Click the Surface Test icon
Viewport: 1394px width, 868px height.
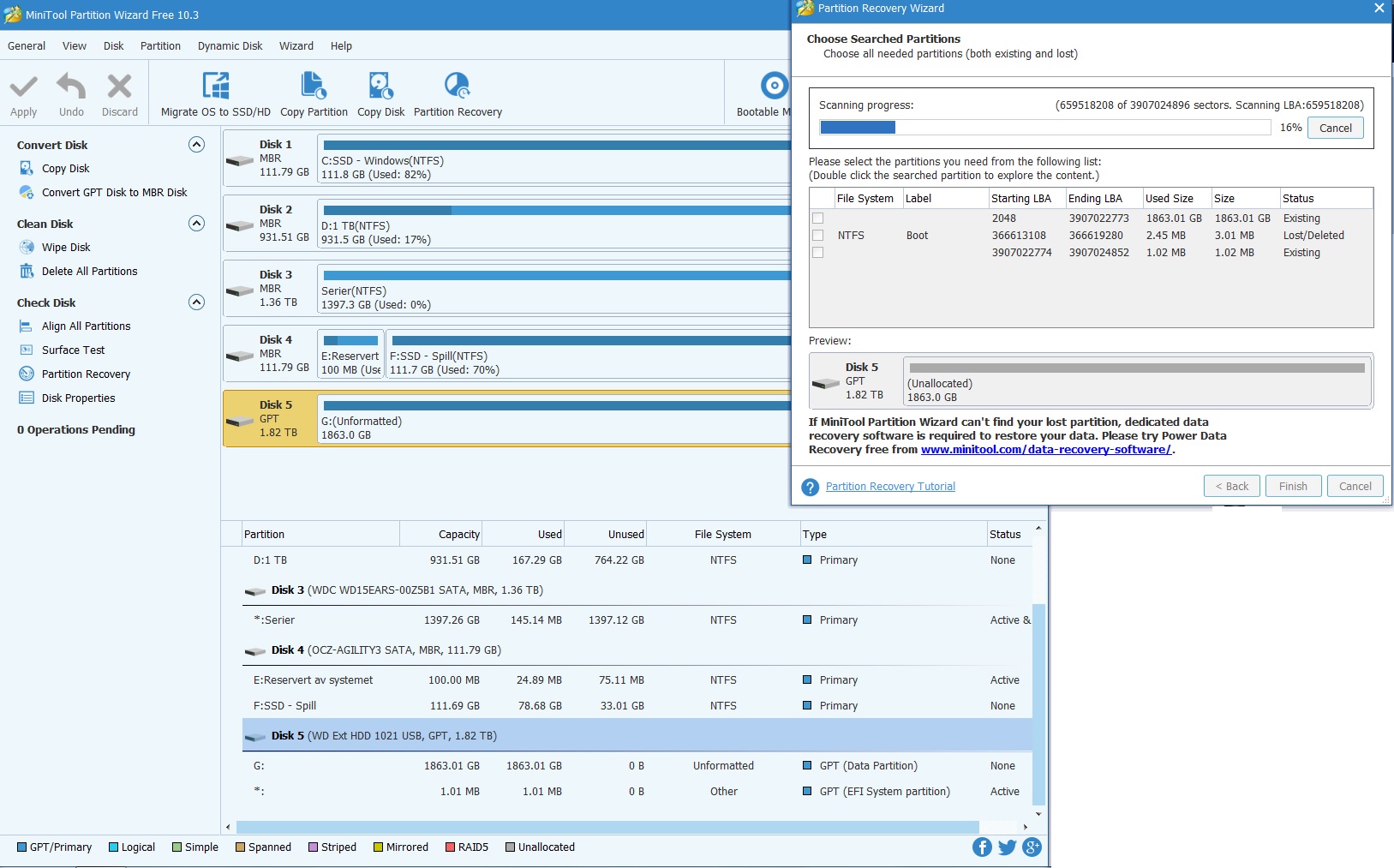27,350
